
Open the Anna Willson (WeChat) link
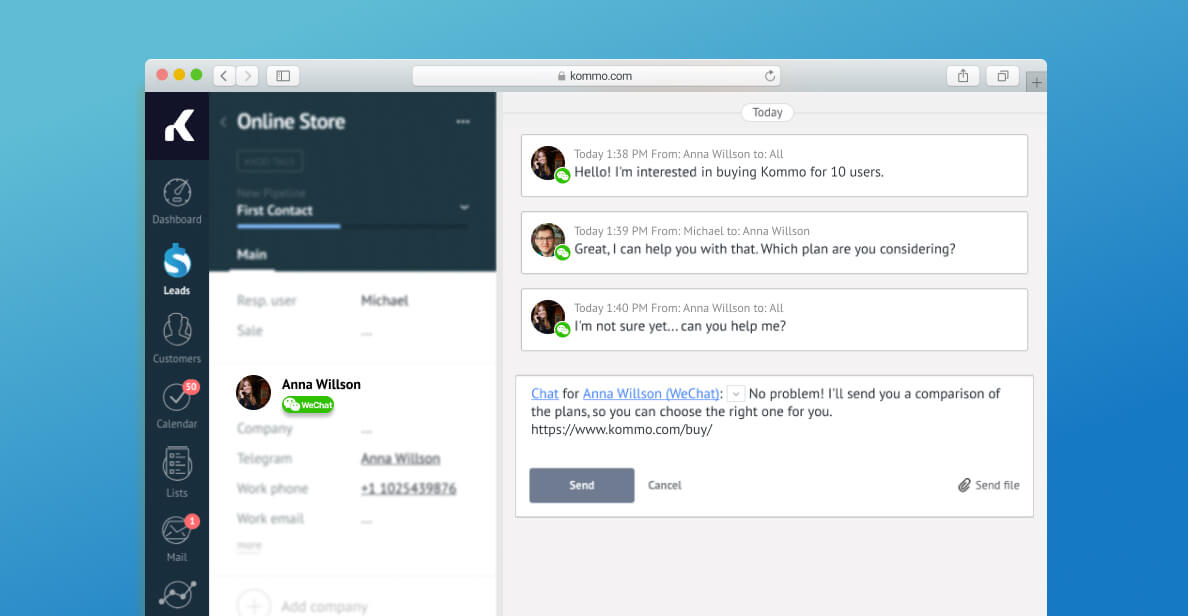[x=651, y=394]
